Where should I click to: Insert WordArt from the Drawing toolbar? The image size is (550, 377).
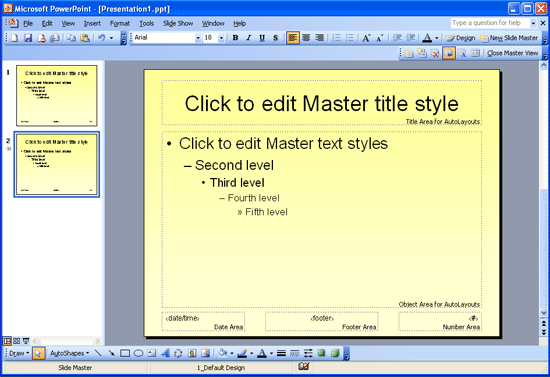pos(165,353)
